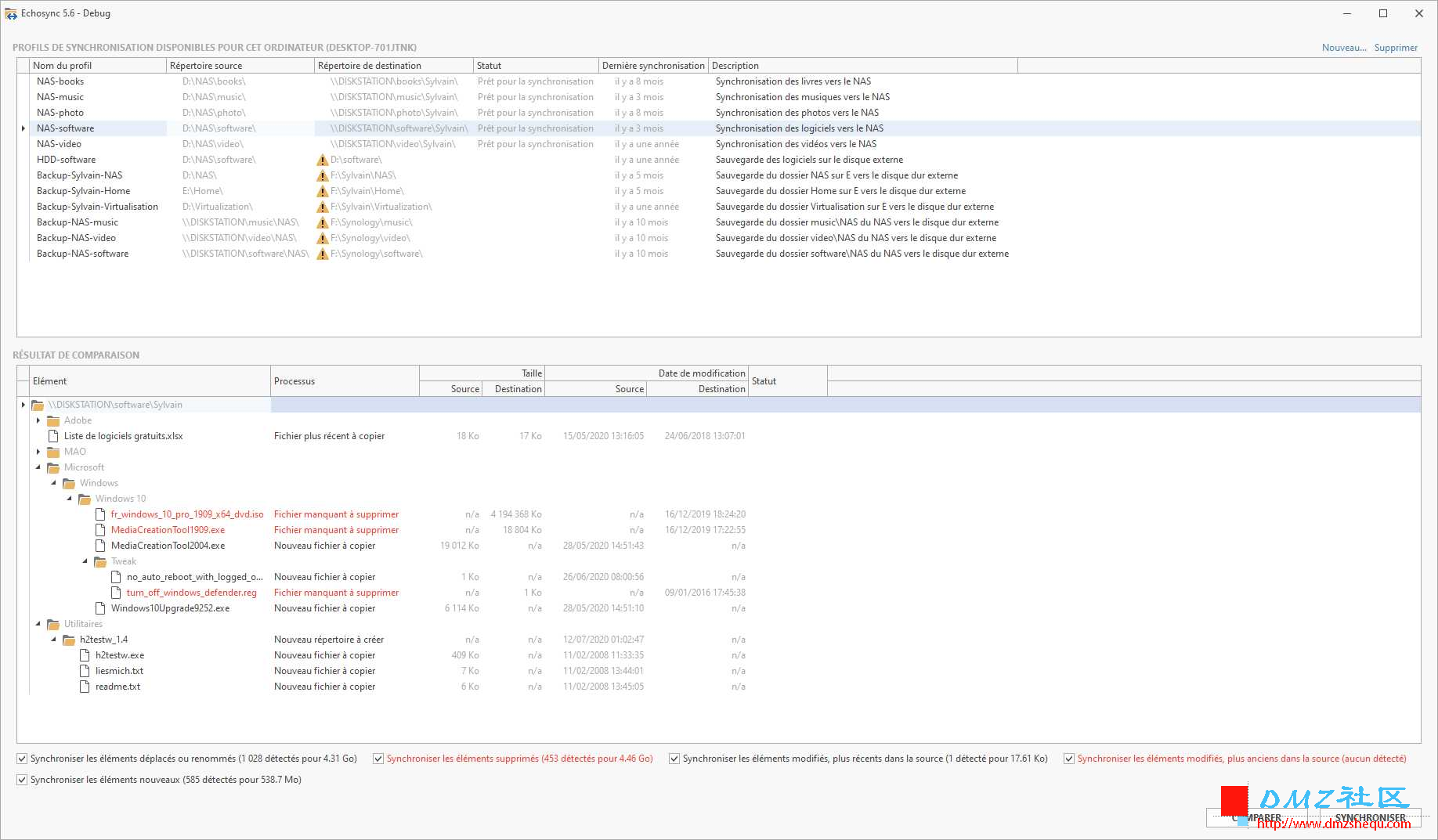Click file icon of turn_off_windows_defender.reg
Screen dimensions: 1438x840
click(x=116, y=593)
